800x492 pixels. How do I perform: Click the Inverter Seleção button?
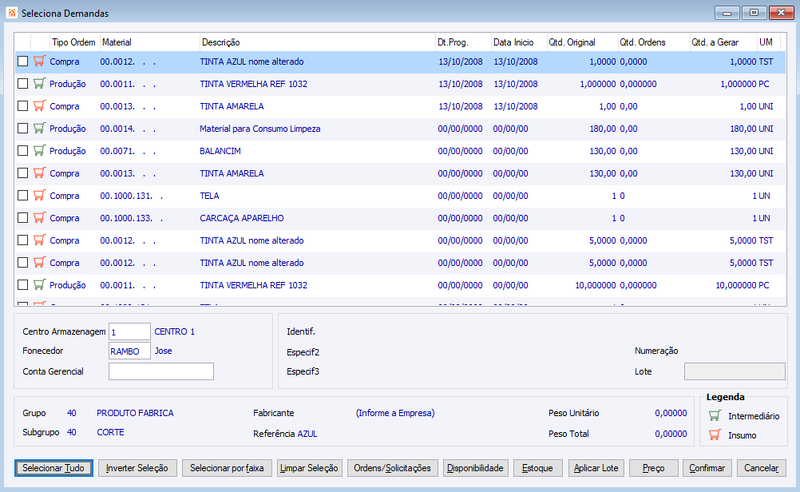coord(137,468)
